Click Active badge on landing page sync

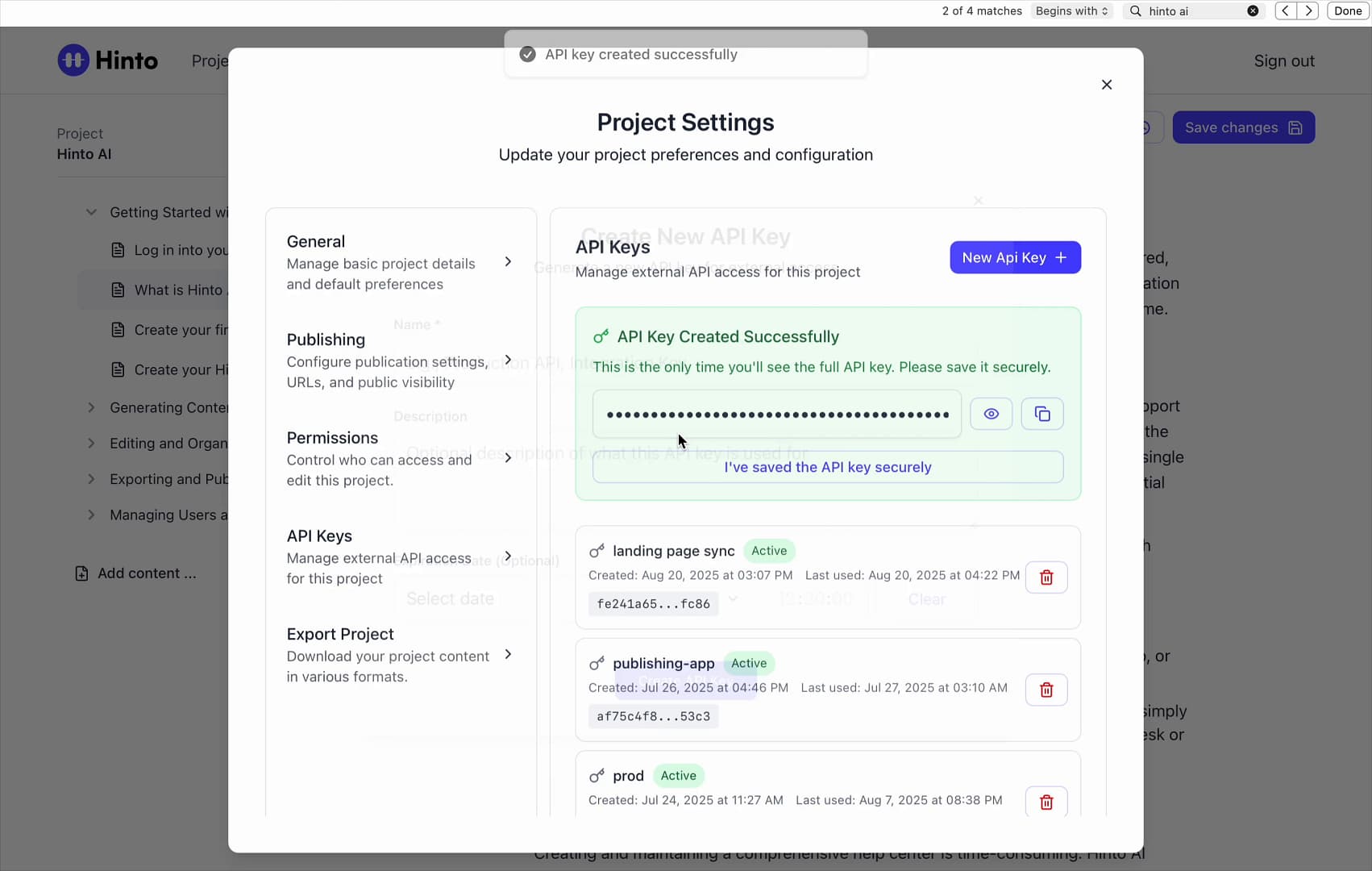pyautogui.click(x=769, y=551)
